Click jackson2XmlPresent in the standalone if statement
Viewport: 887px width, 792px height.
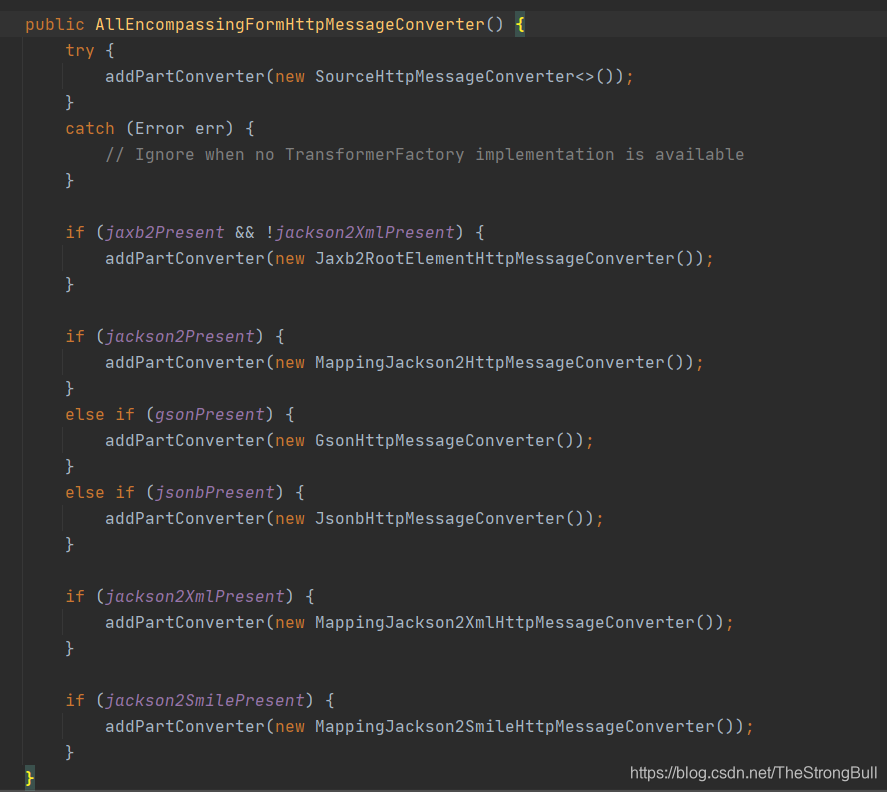click(194, 596)
